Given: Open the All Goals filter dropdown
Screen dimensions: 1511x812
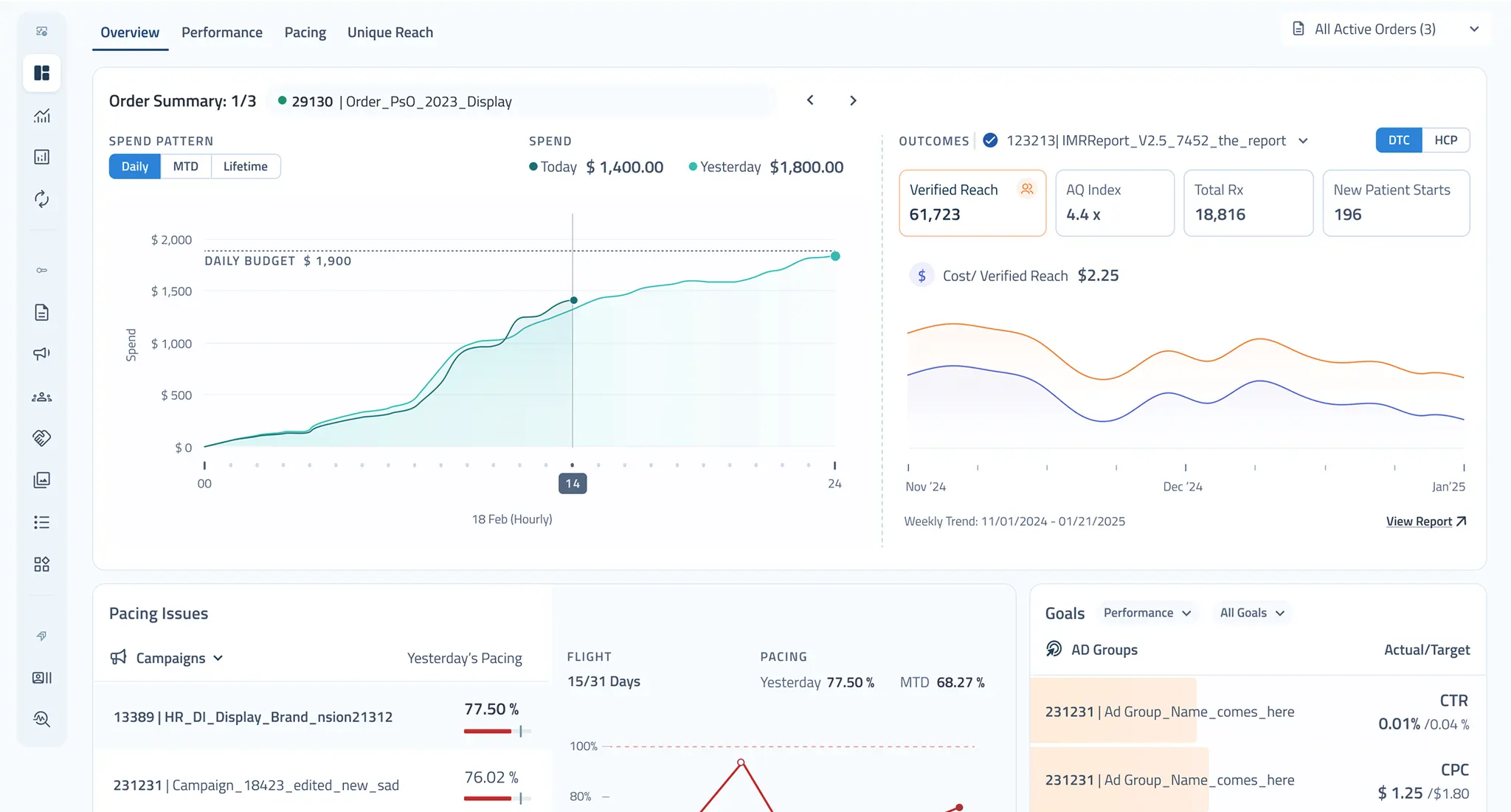Looking at the screenshot, I should pos(1252,613).
